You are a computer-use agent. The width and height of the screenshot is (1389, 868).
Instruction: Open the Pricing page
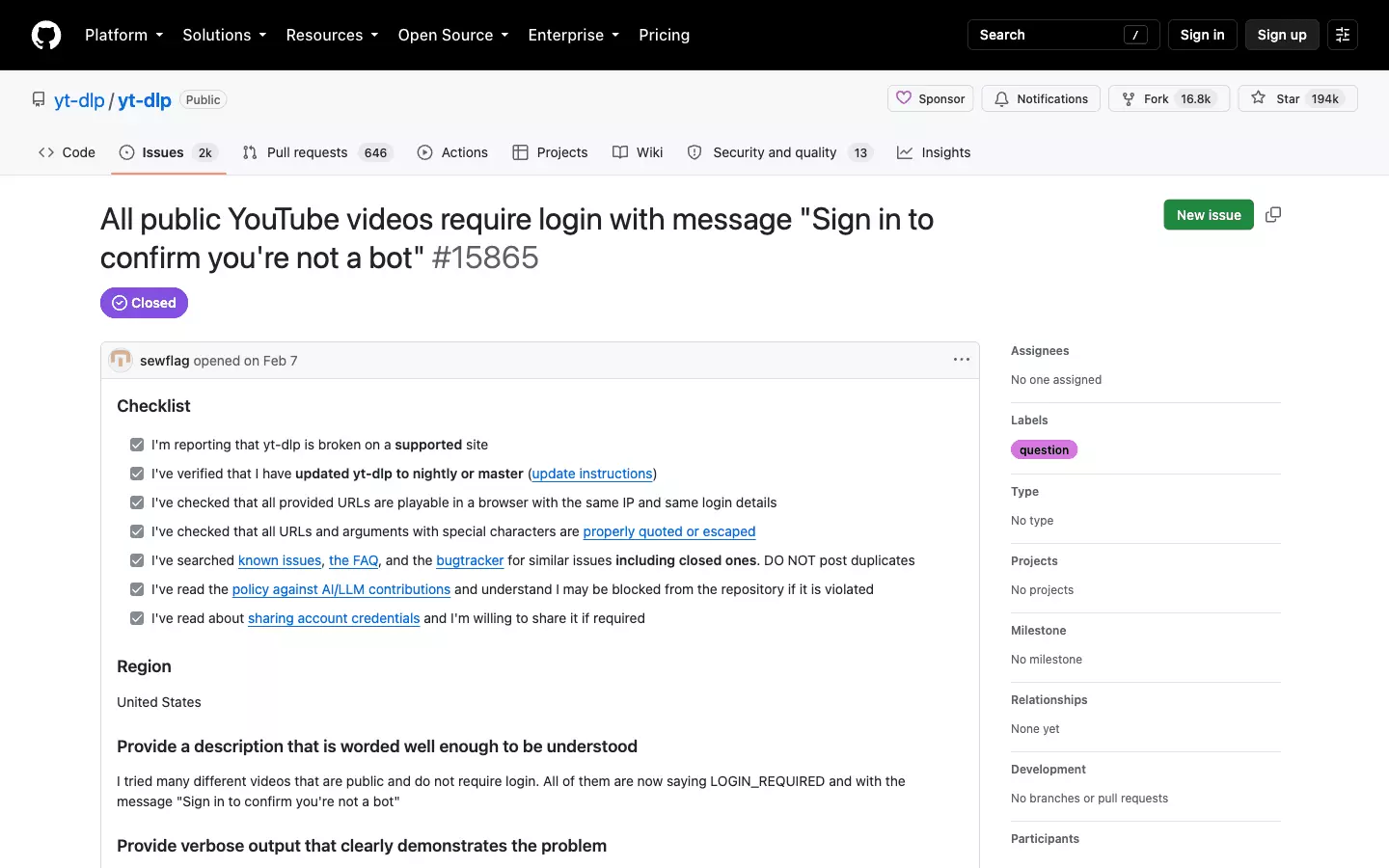point(664,35)
